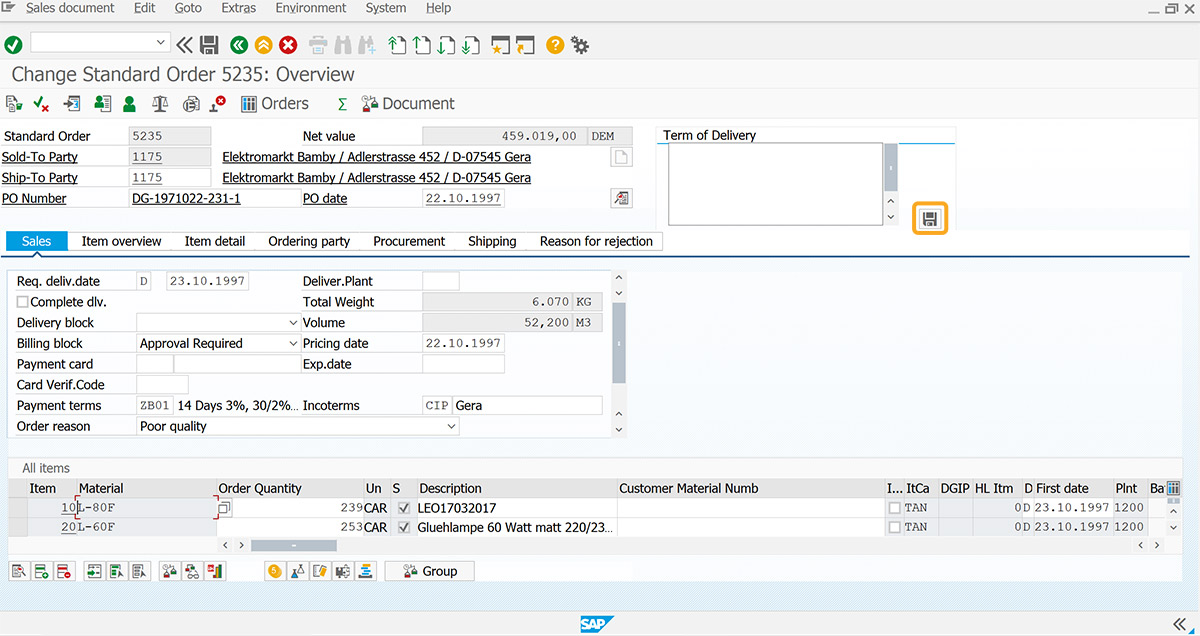Viewport: 1200px width, 636px height.
Task: Open the Reason for rejection tab
Action: click(596, 241)
